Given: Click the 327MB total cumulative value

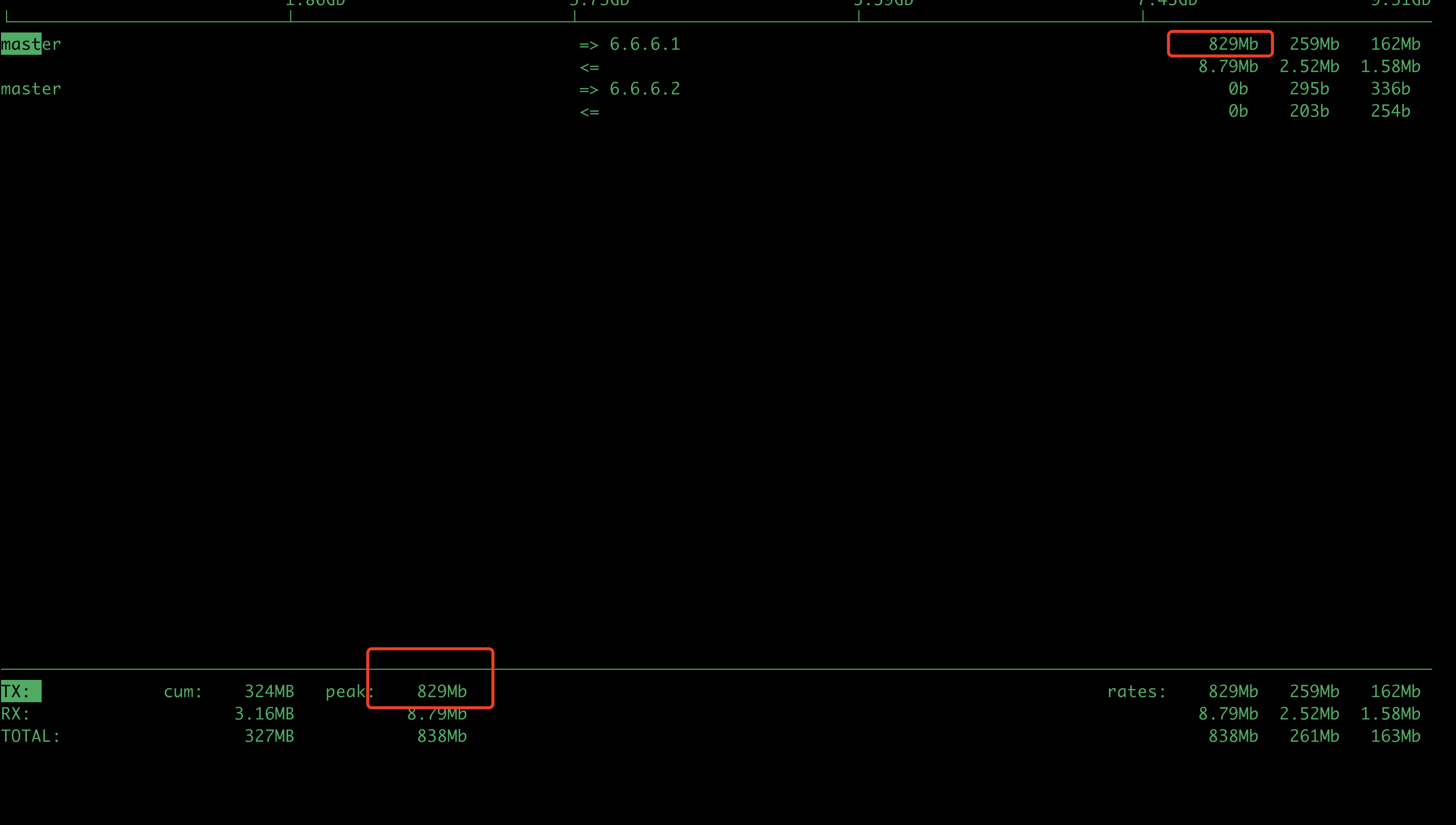Looking at the screenshot, I should coord(268,736).
